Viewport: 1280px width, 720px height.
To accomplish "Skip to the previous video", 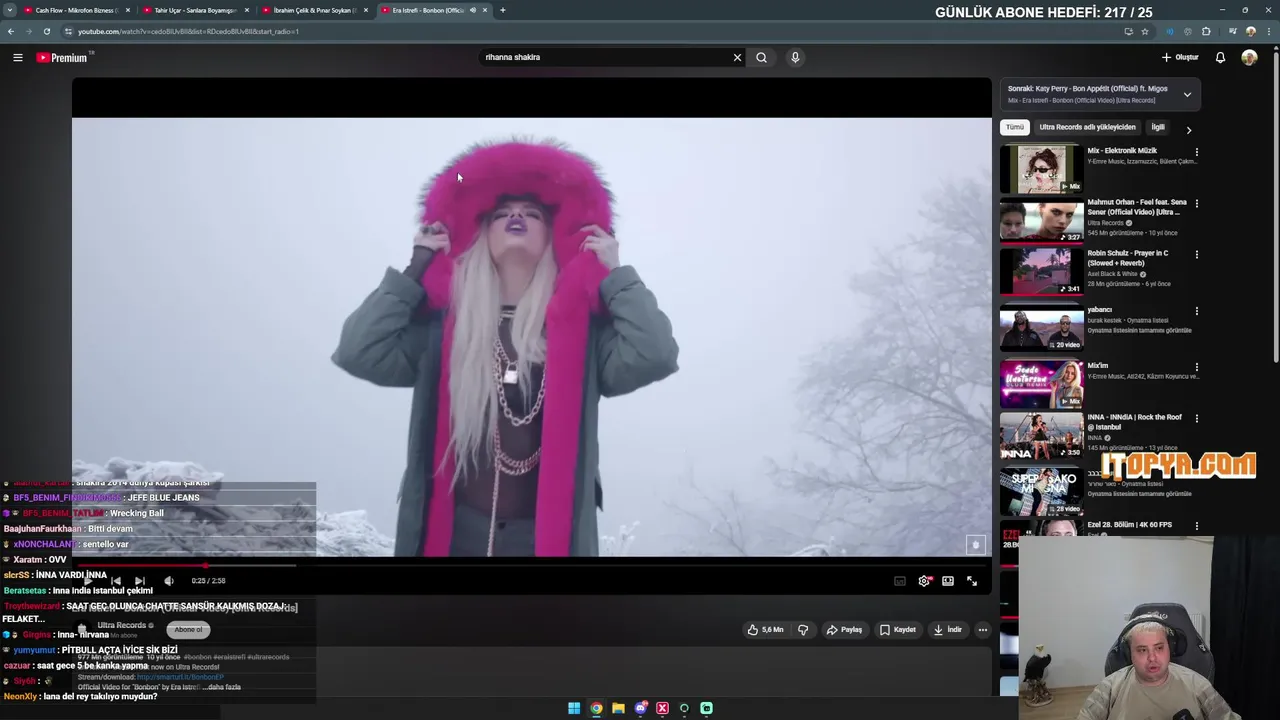I will pos(116,581).
